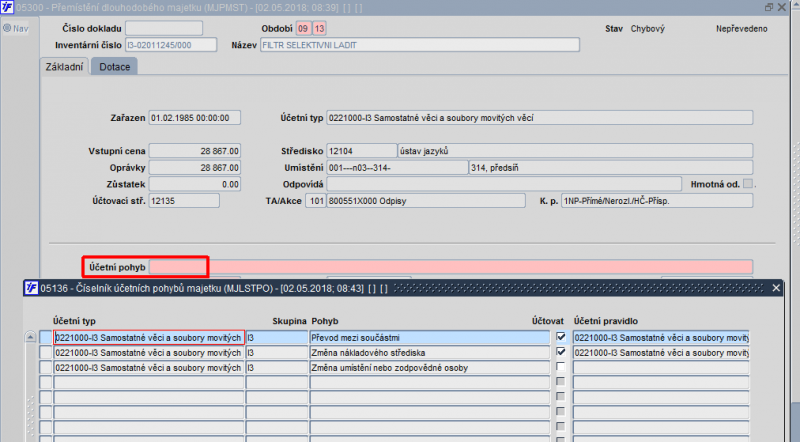Click the Období year field showing 13
Image resolution: width=800 pixels, height=442 pixels.
coord(319,29)
